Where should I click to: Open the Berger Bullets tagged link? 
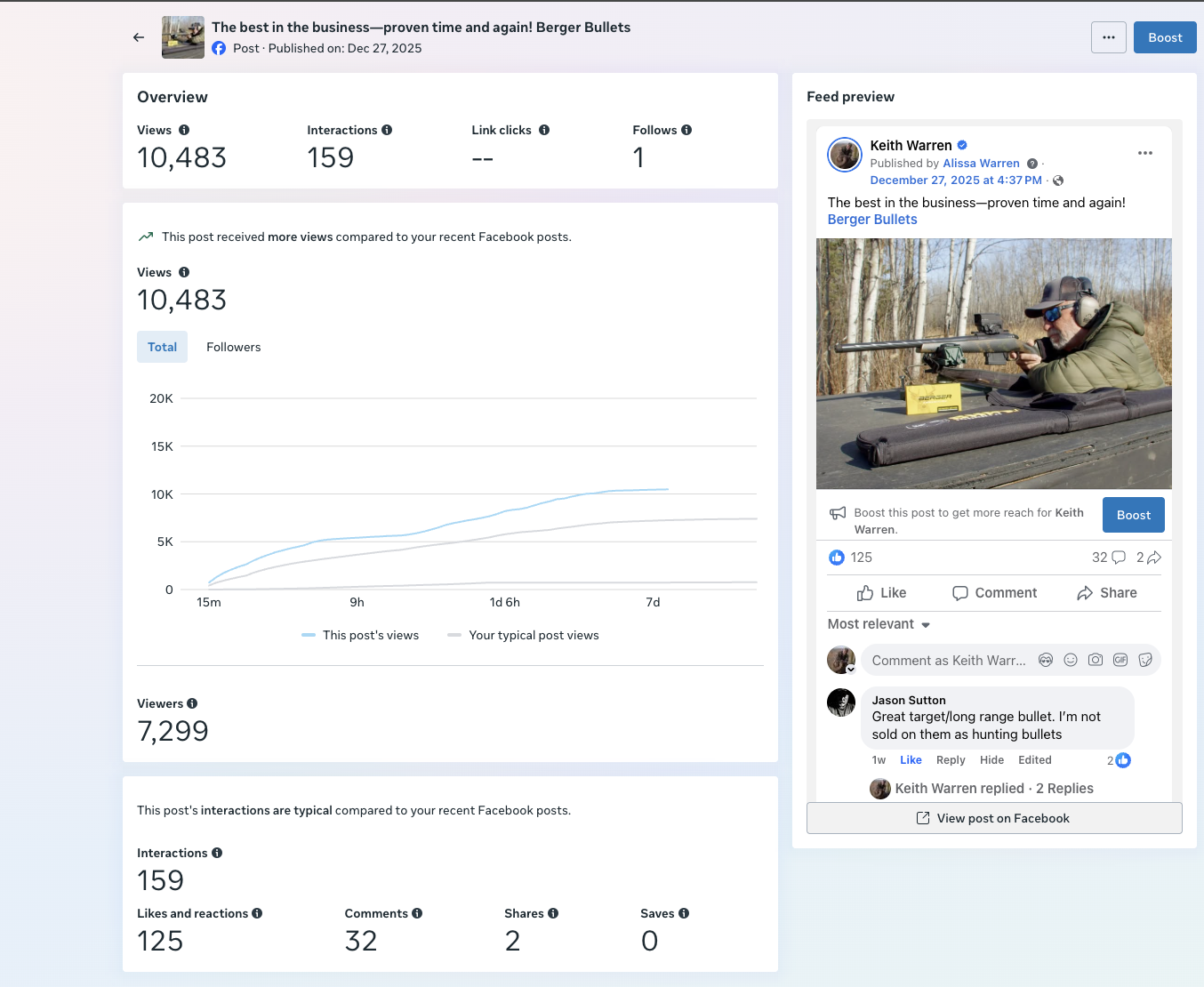(872, 220)
